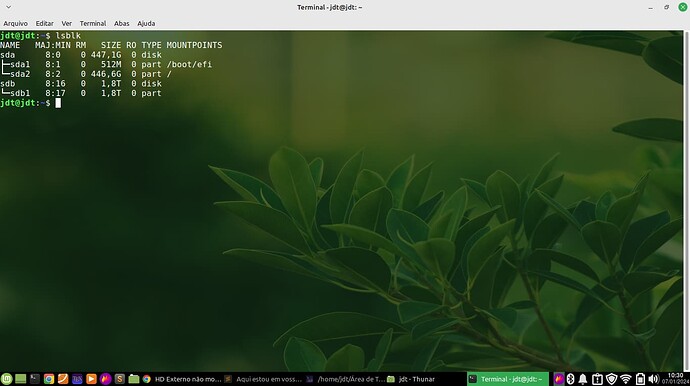Switch to 'jdt - Thunar' window
Image resolution: width=690 pixels, height=386 pixels.
pyautogui.click(x=426, y=379)
